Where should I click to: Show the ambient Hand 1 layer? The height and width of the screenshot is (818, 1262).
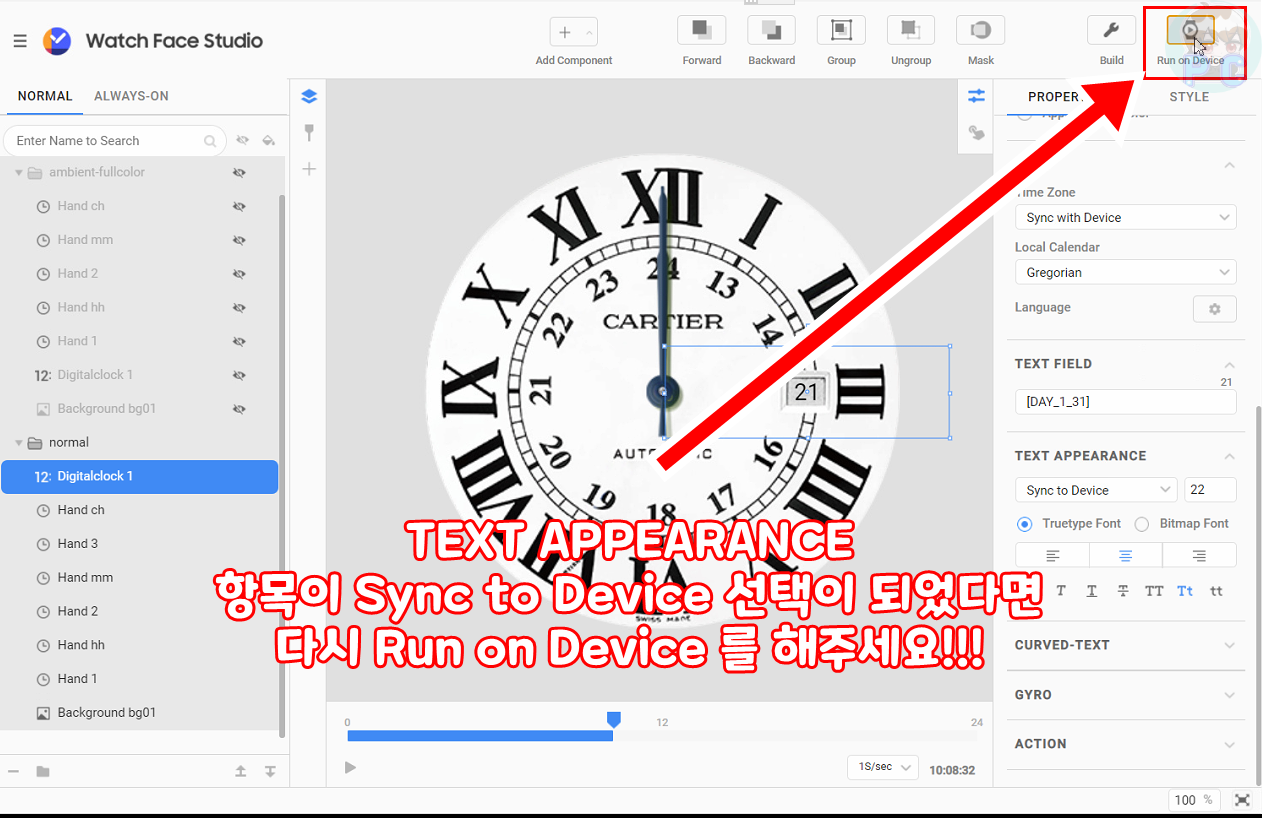tap(239, 341)
